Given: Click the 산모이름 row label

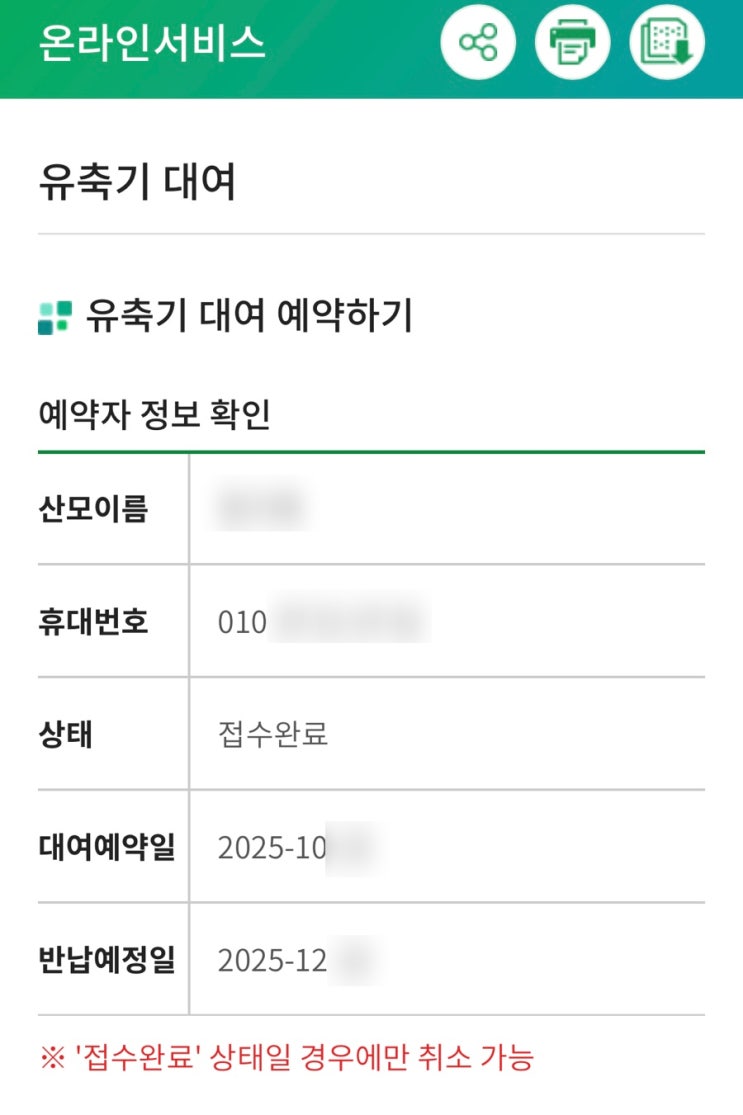Looking at the screenshot, I should (x=93, y=509).
